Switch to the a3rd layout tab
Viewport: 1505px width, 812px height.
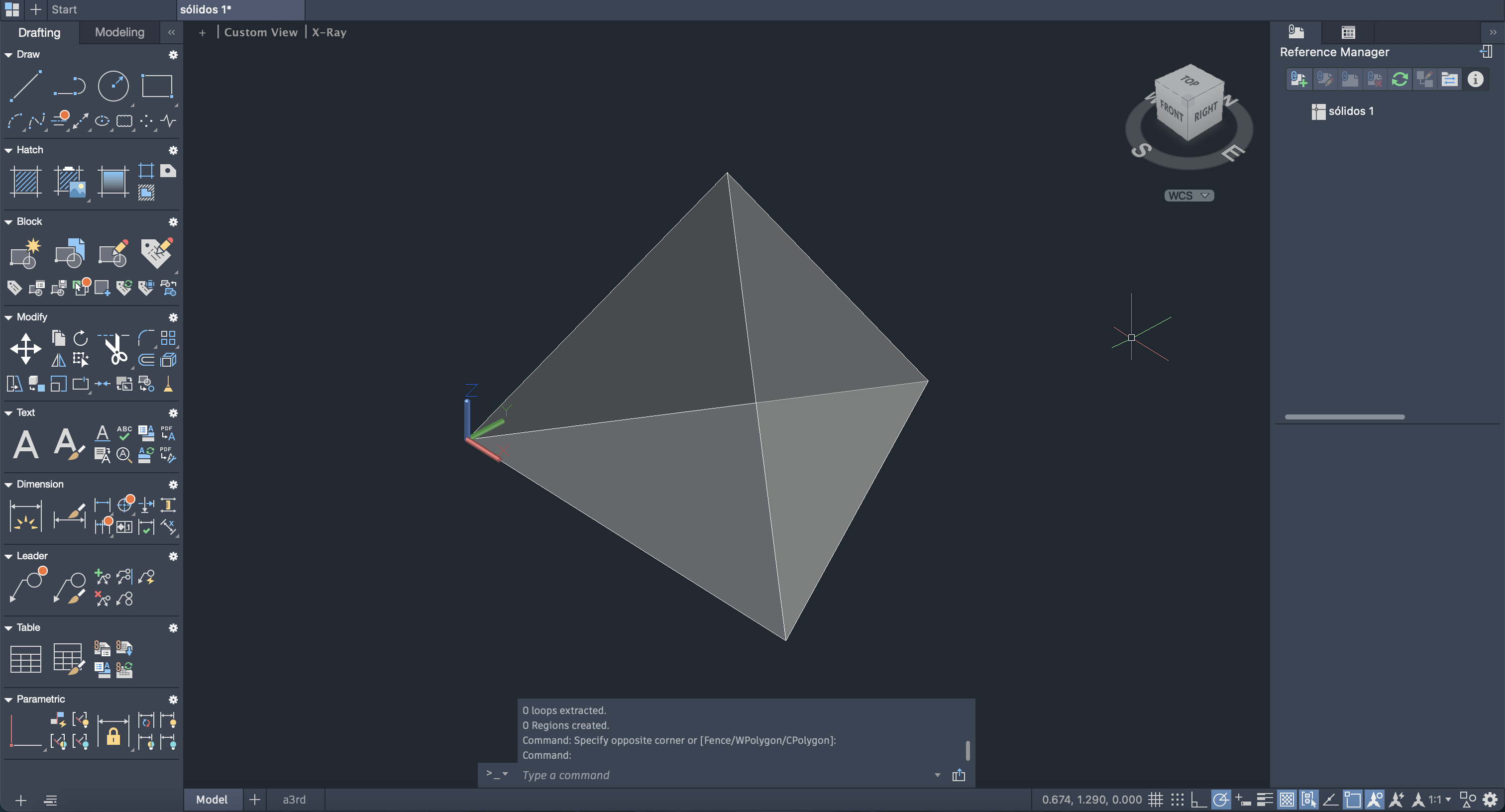click(294, 799)
